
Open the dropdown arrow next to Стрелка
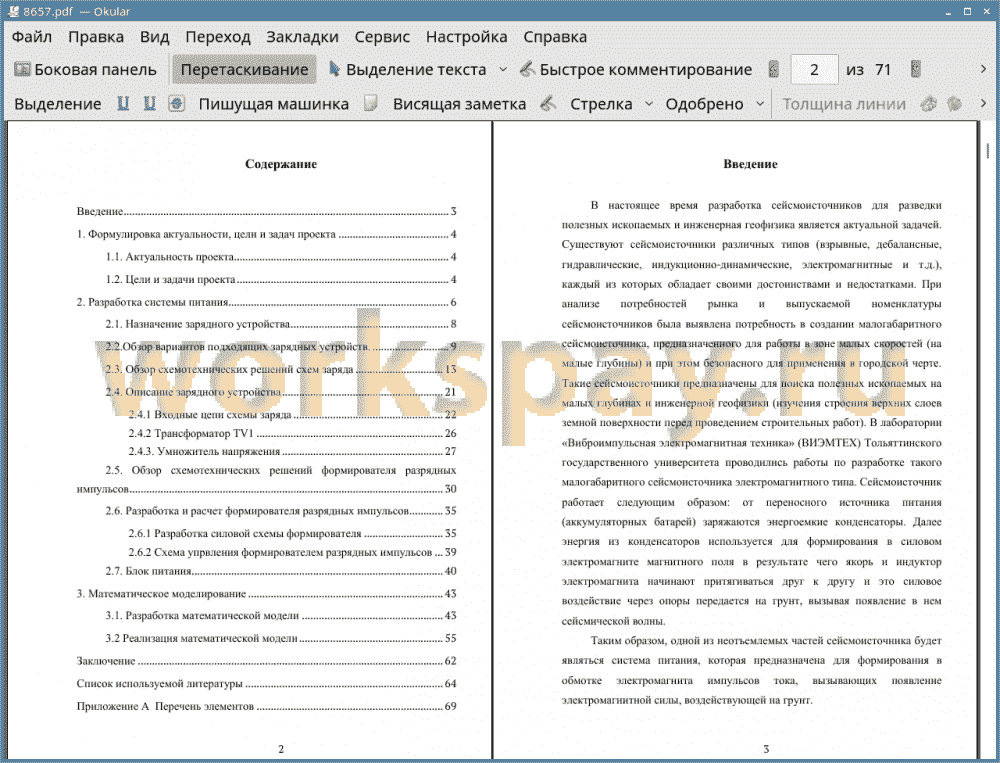649,104
